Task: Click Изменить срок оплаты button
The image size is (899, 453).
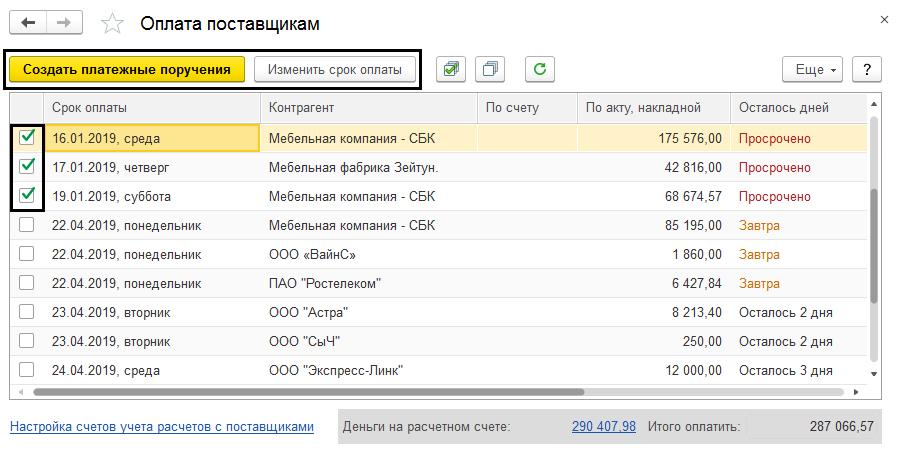Action: click(334, 69)
